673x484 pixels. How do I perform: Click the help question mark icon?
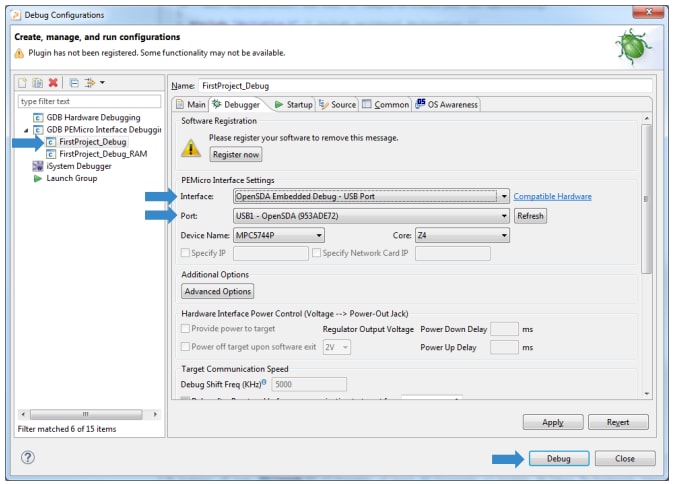pos(28,457)
